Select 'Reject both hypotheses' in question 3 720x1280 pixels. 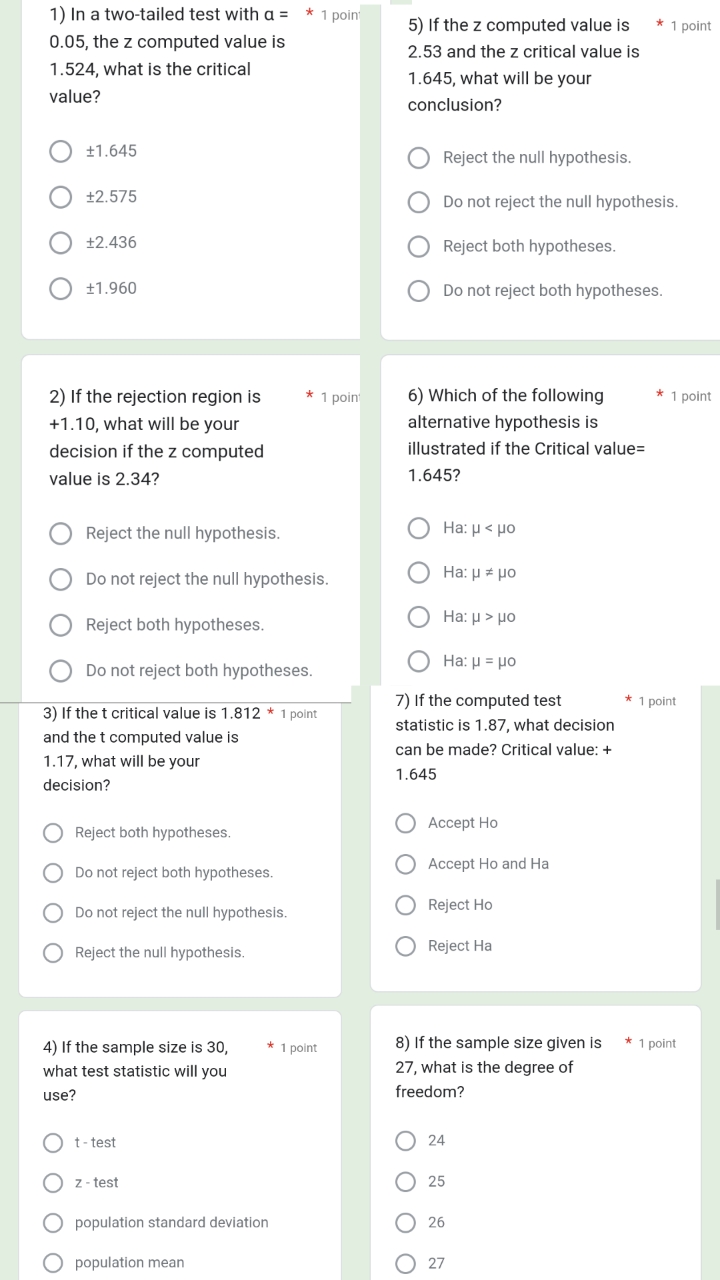[x=54, y=833]
